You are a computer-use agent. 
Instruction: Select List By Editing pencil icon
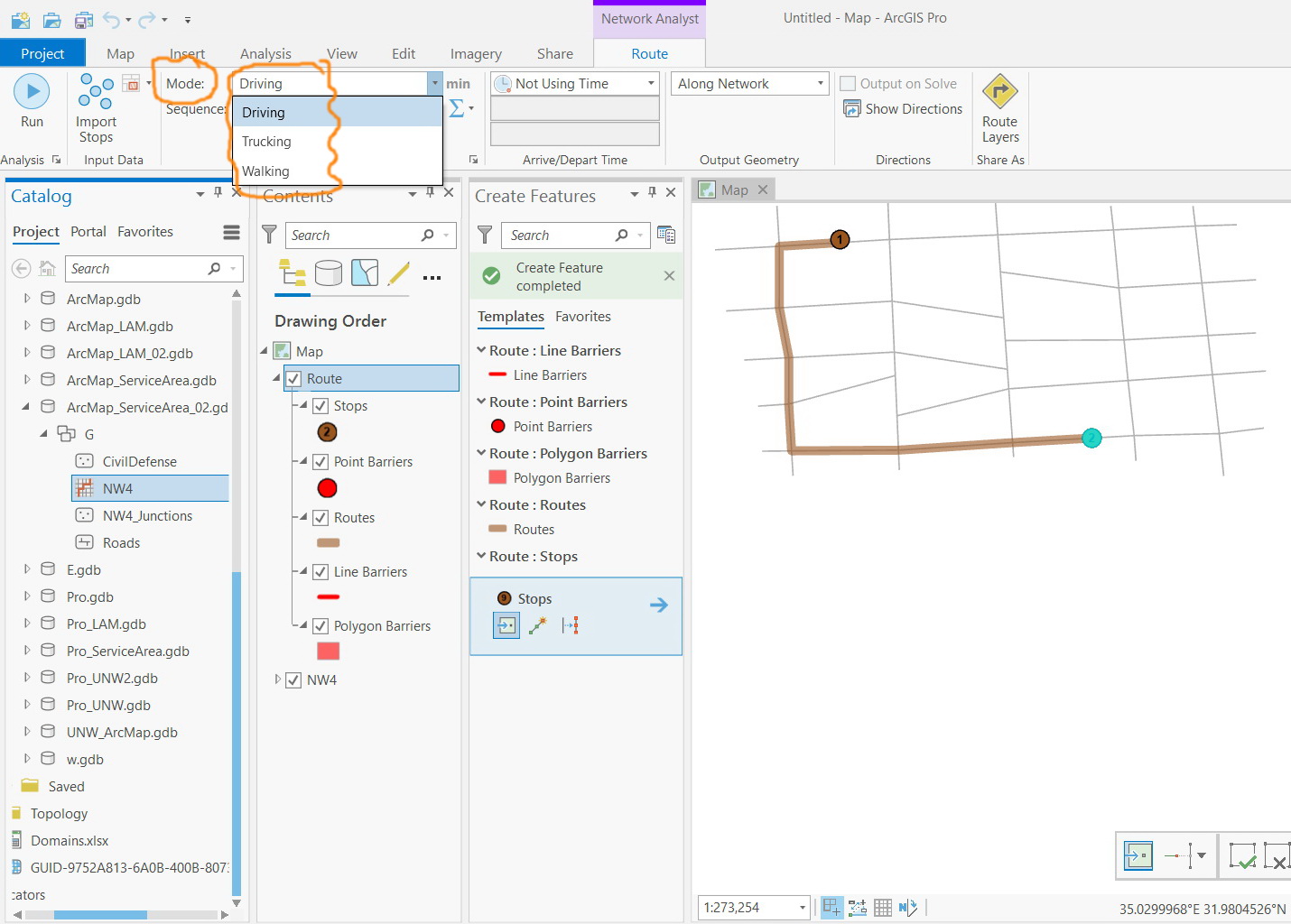(399, 273)
